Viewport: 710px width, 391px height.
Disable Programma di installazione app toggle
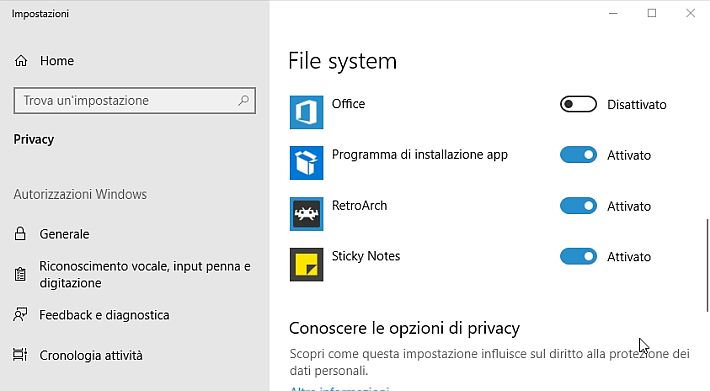click(x=578, y=155)
